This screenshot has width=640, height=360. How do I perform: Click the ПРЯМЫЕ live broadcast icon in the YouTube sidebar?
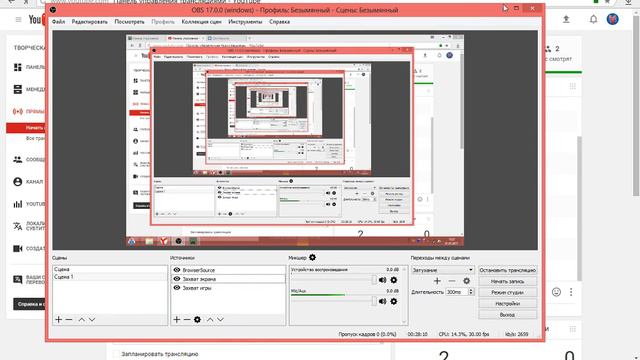tap(18, 111)
